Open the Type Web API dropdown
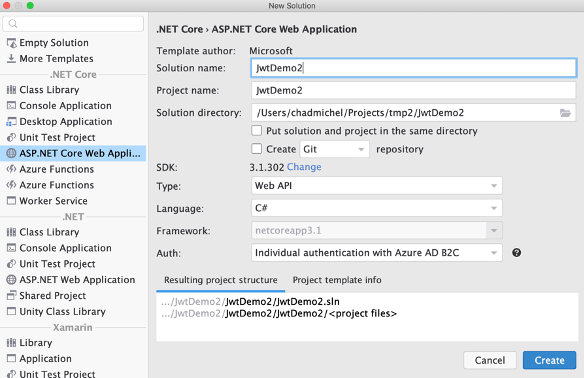 (377, 185)
